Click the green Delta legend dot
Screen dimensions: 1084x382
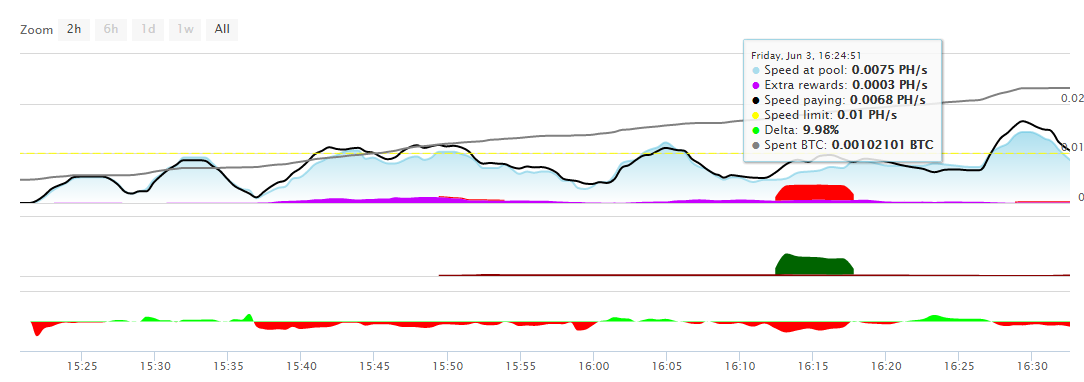pos(756,131)
